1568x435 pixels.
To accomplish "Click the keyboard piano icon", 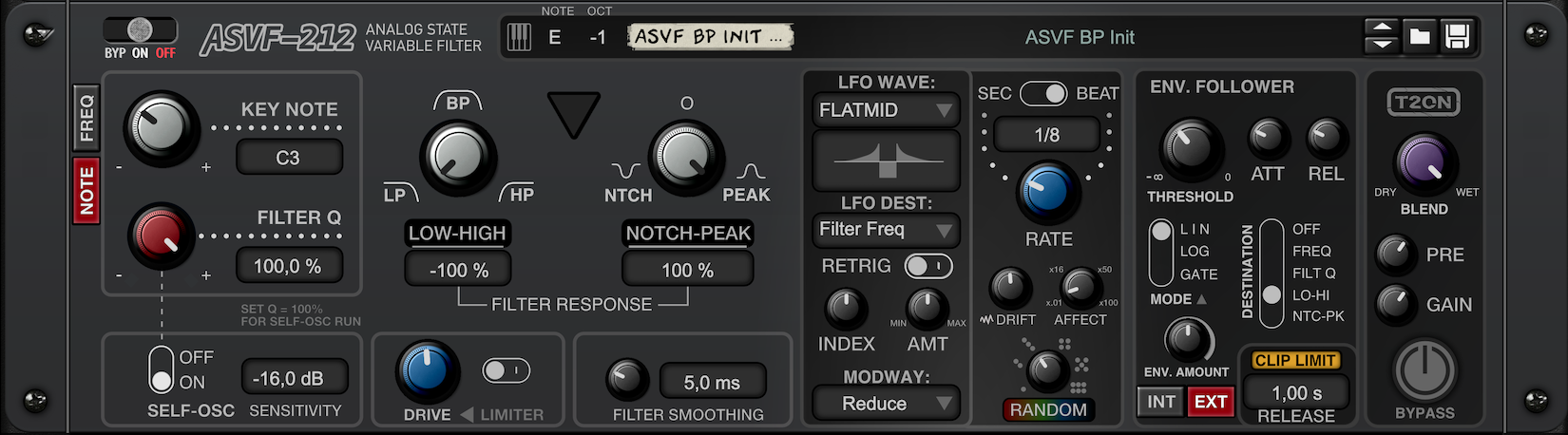I will 519,37.
